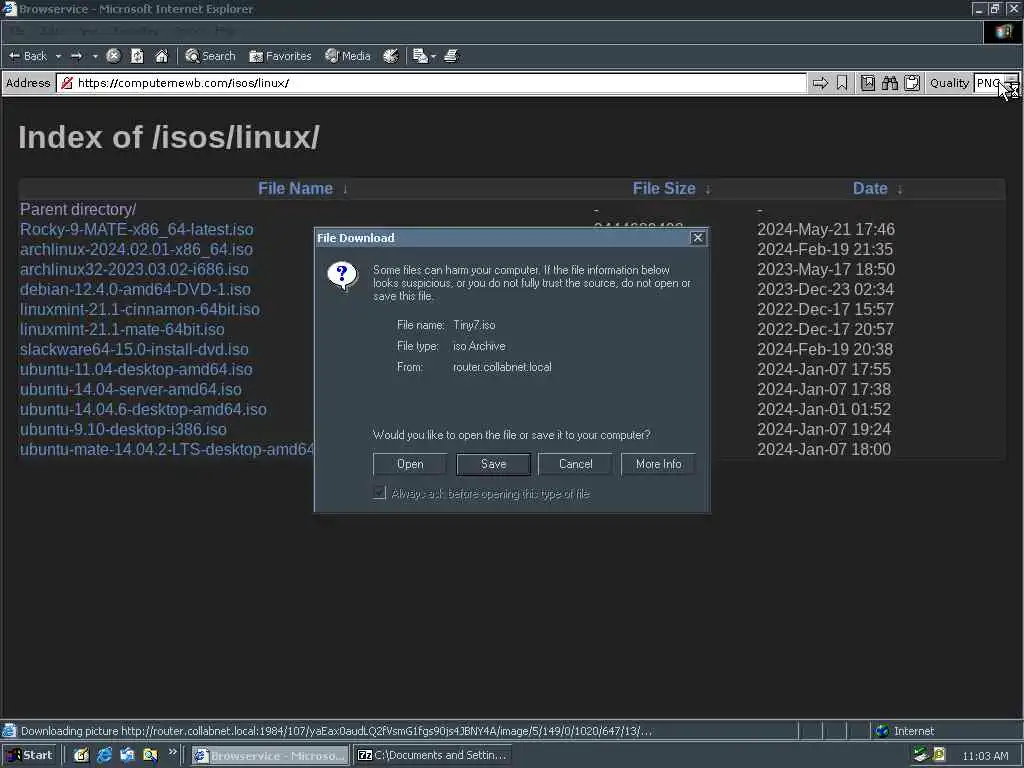1024x768 pixels.
Task: Open slackware64-15.0-install-dvd.iso link
Action: [134, 349]
